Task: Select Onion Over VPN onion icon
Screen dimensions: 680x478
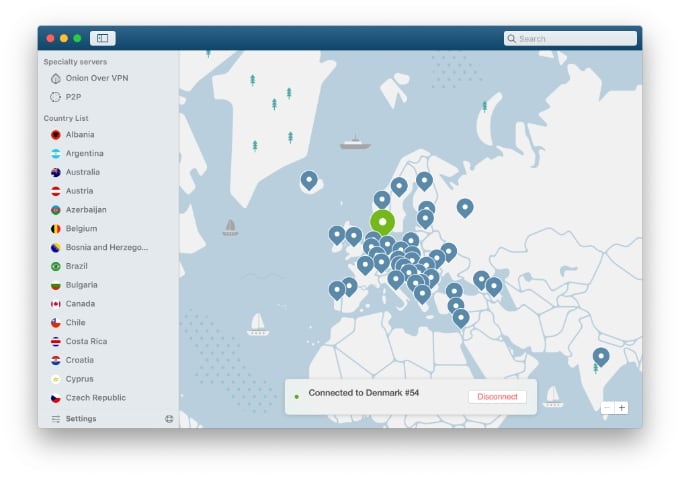Action: point(56,79)
